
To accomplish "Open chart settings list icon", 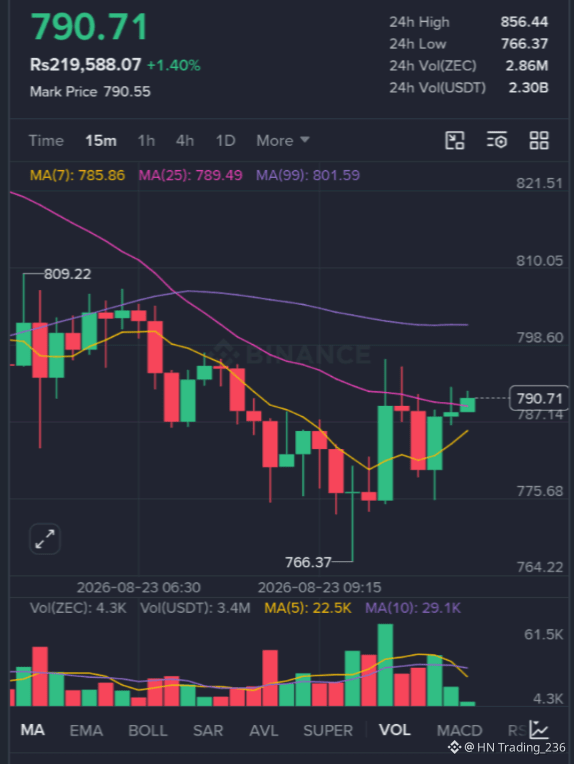I will tap(497, 140).
